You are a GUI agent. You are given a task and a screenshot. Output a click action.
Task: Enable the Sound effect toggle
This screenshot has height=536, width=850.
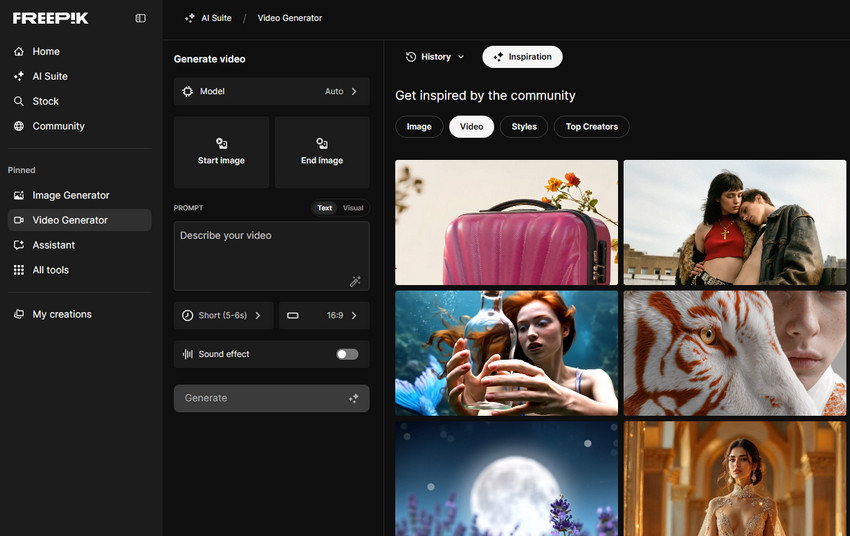[347, 354]
